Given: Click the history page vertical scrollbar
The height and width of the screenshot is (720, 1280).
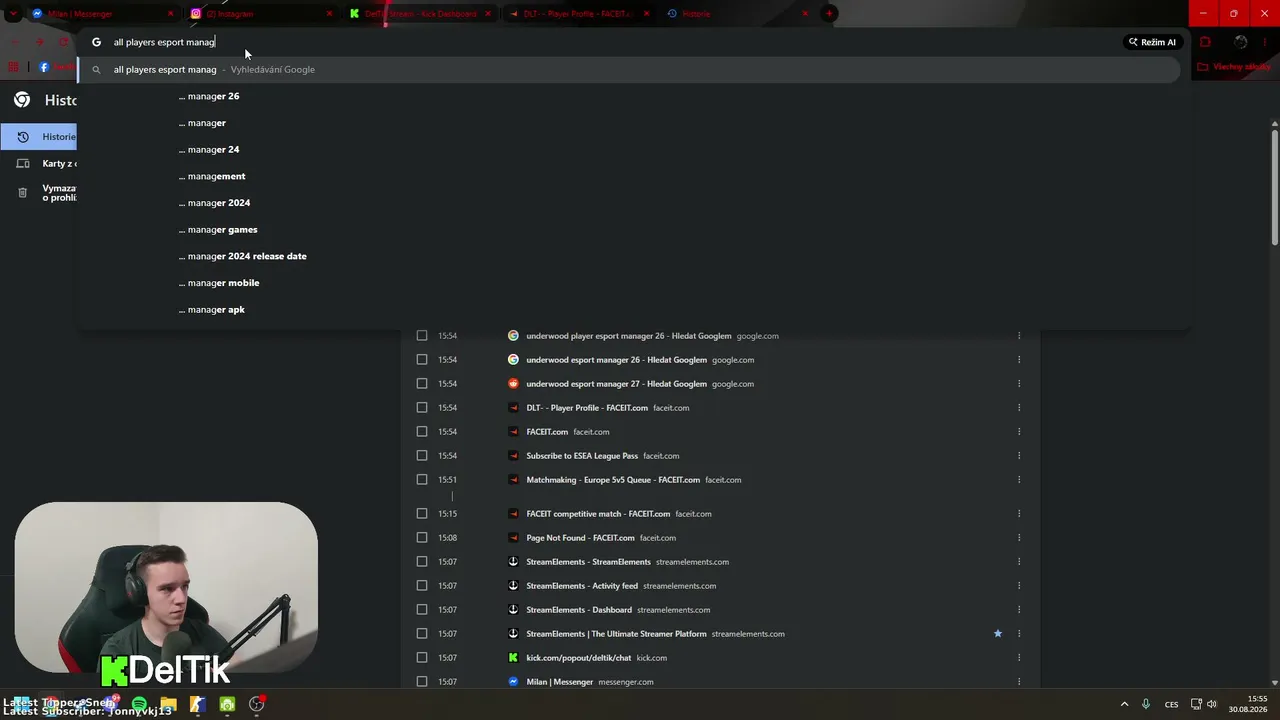Looking at the screenshot, I should 1274,190.
